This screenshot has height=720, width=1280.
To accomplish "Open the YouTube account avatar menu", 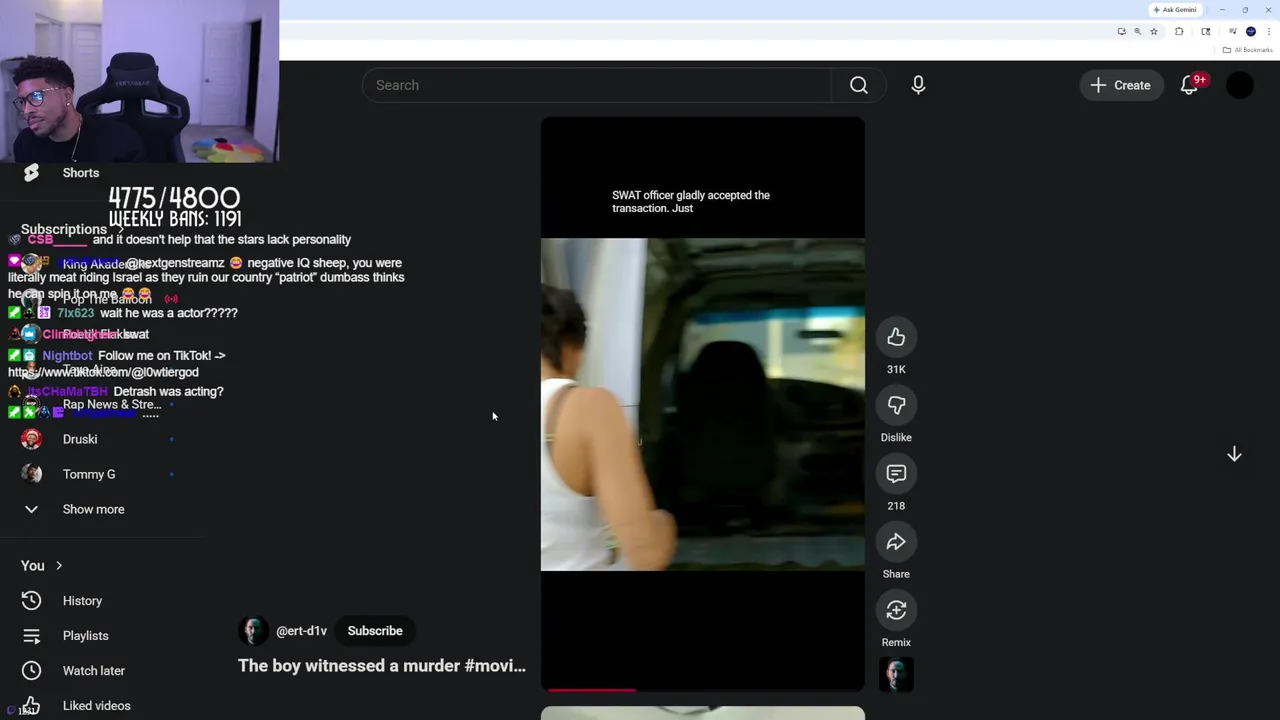I will [1239, 85].
